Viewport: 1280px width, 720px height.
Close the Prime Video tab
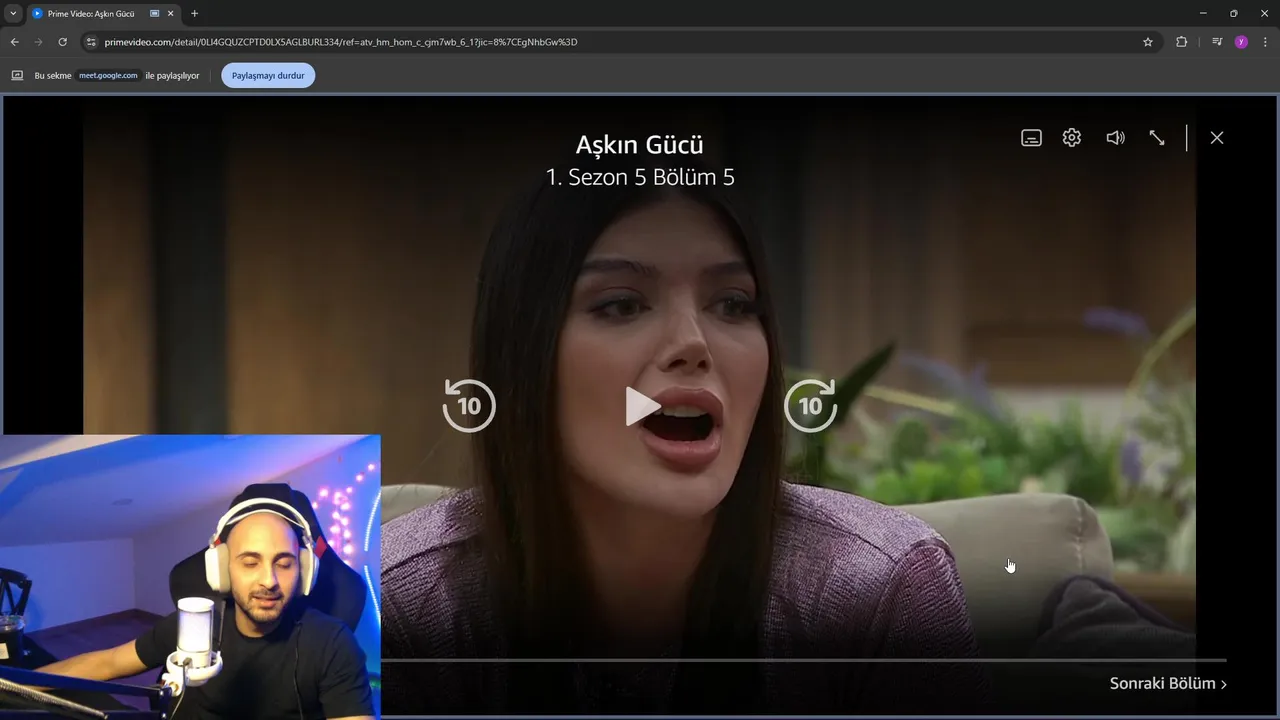click(x=170, y=14)
